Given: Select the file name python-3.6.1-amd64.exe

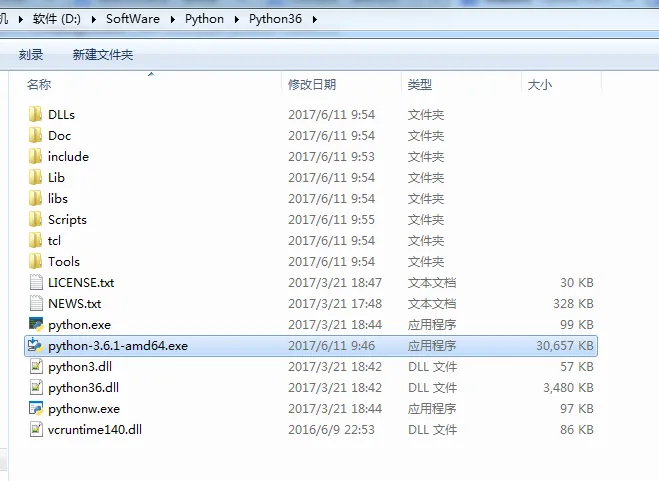Looking at the screenshot, I should click(118, 346).
